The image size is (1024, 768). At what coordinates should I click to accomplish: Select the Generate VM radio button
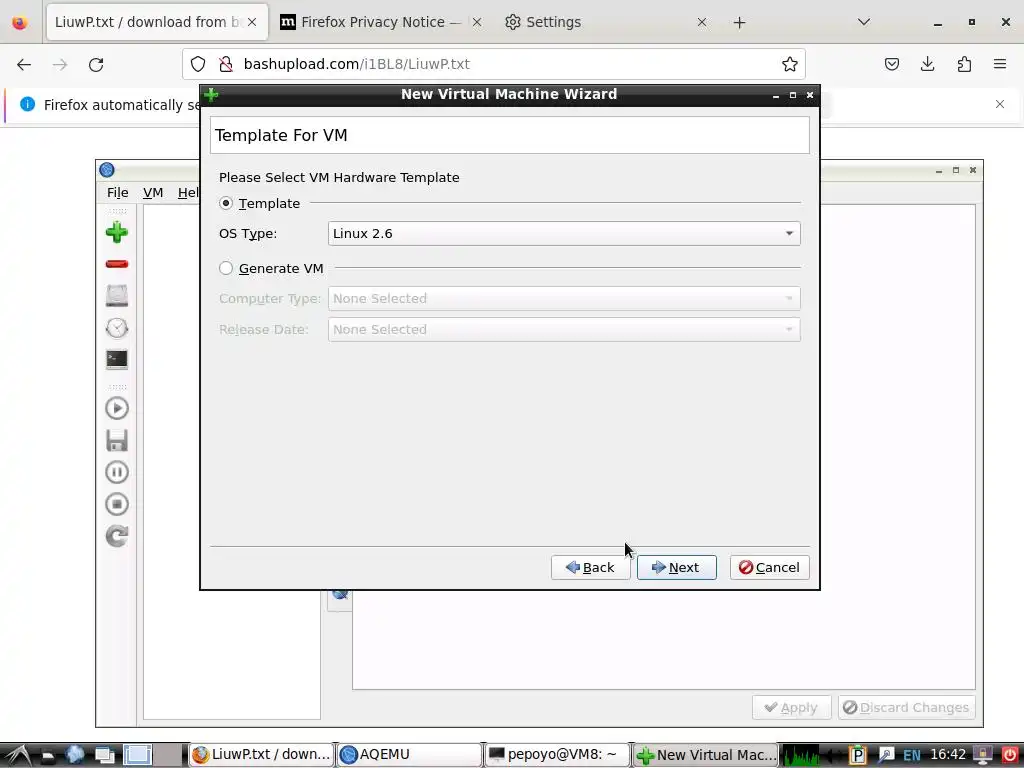tap(226, 268)
